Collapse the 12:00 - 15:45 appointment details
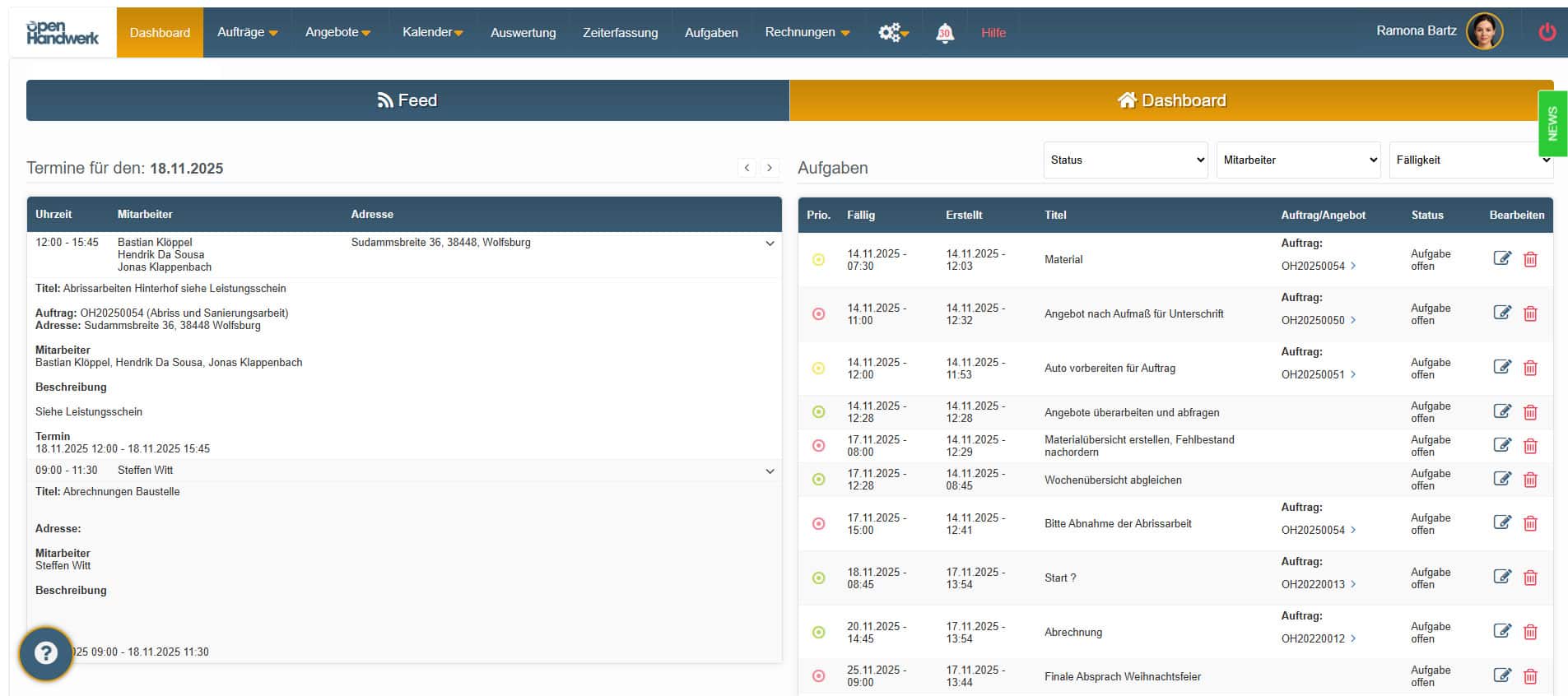 tap(770, 244)
